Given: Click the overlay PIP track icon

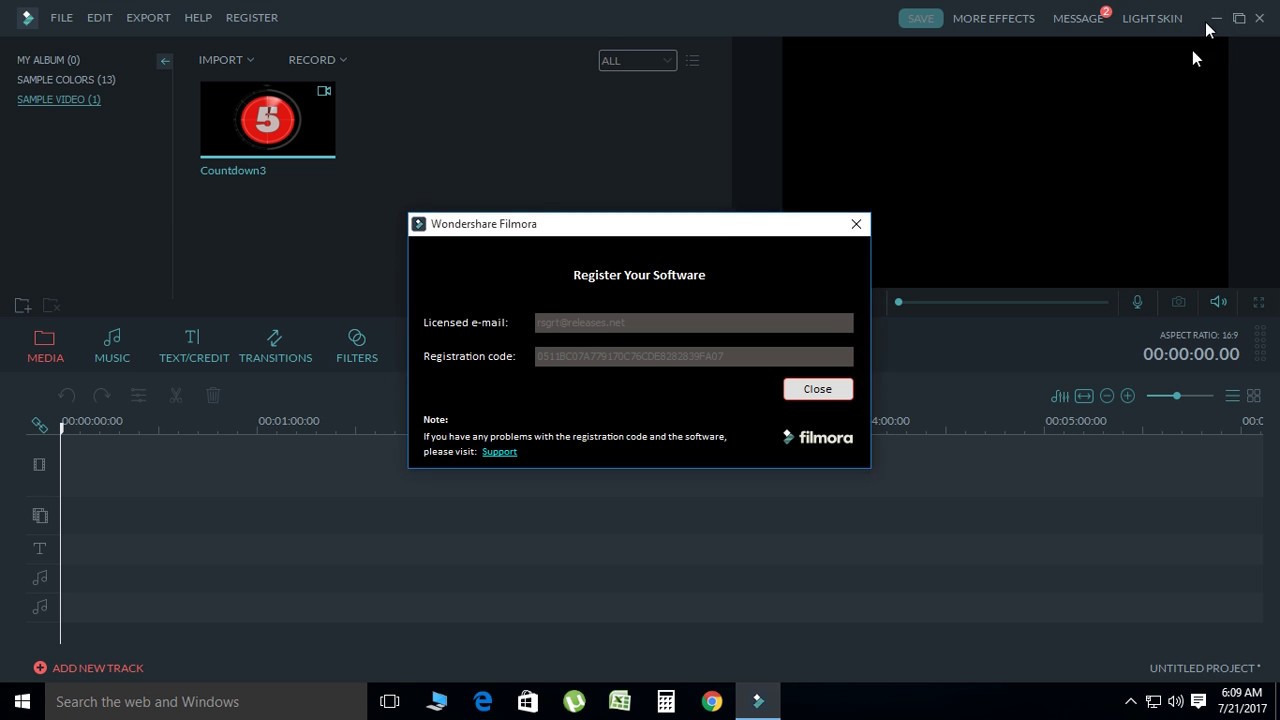Looking at the screenshot, I should pyautogui.click(x=40, y=516).
